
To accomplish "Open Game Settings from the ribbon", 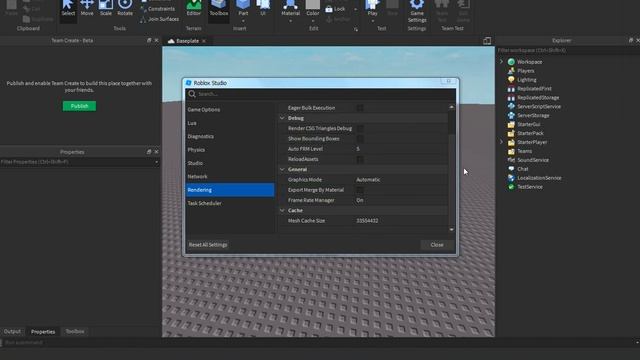I will coord(417,11).
